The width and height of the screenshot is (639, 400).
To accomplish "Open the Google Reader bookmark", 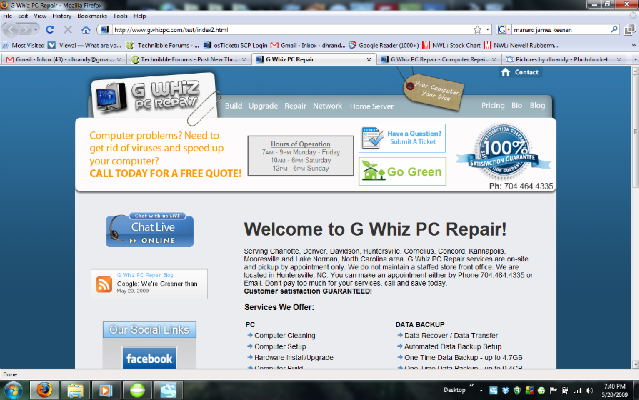I will pos(384,45).
